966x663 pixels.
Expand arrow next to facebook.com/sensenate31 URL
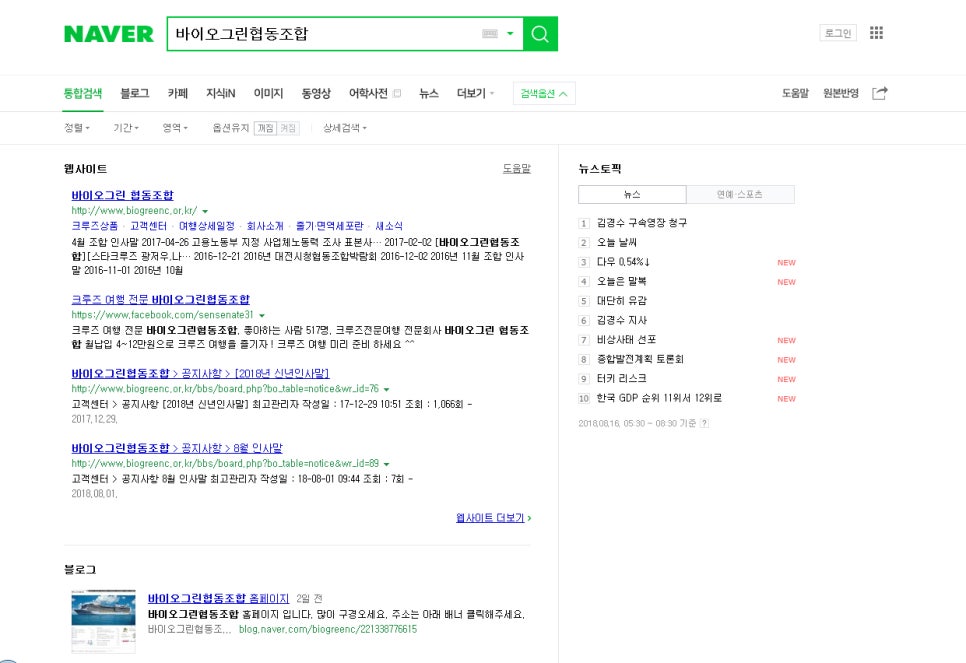point(262,315)
